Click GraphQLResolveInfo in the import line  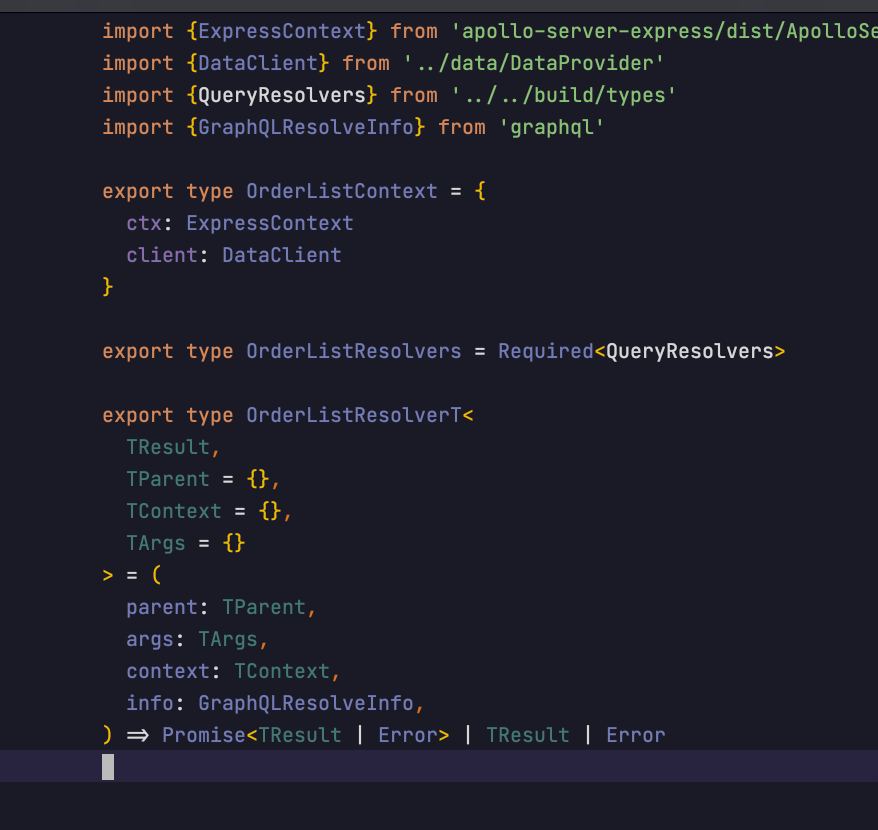(x=306, y=127)
